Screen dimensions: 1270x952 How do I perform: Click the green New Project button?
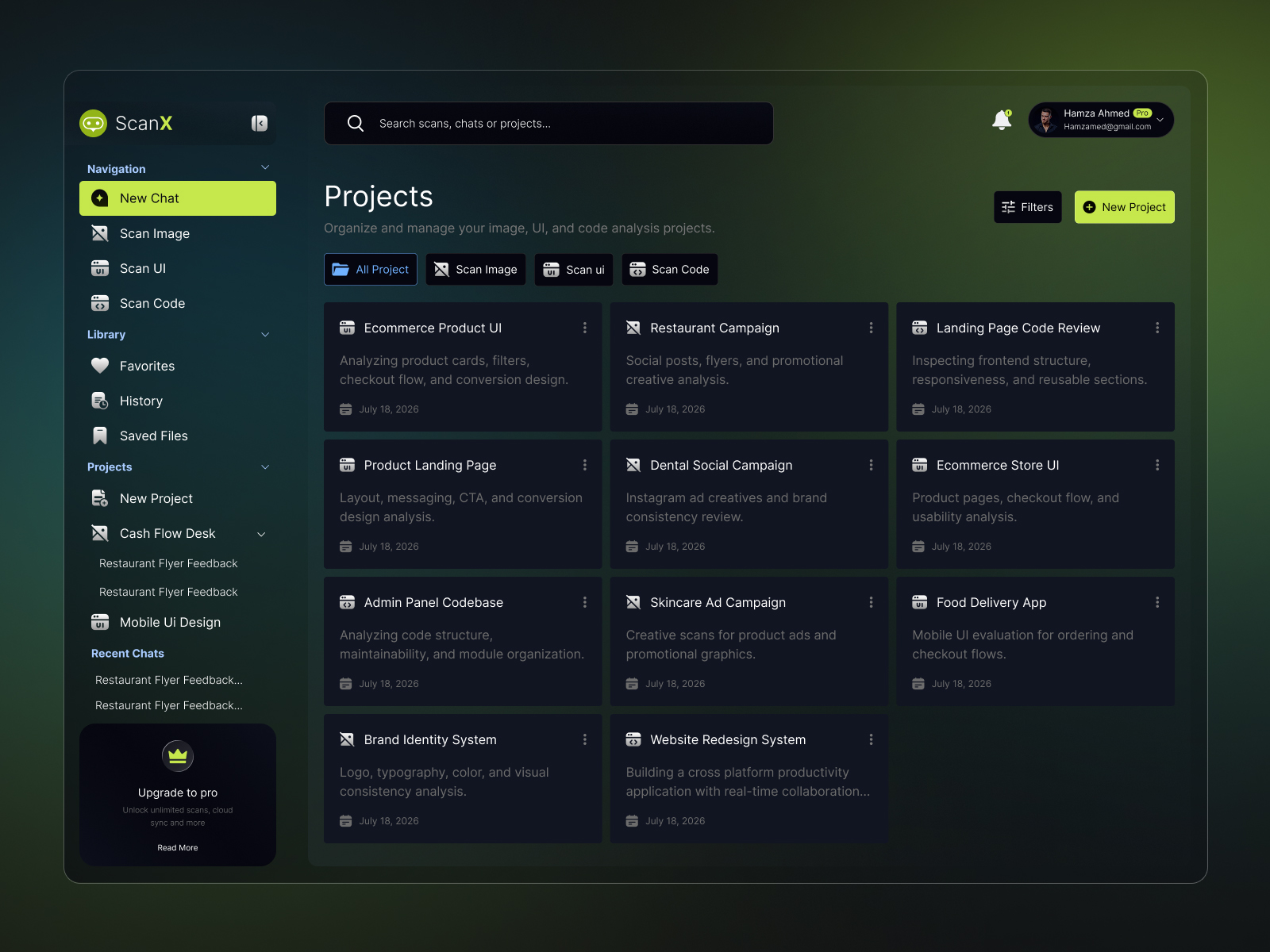pos(1124,207)
